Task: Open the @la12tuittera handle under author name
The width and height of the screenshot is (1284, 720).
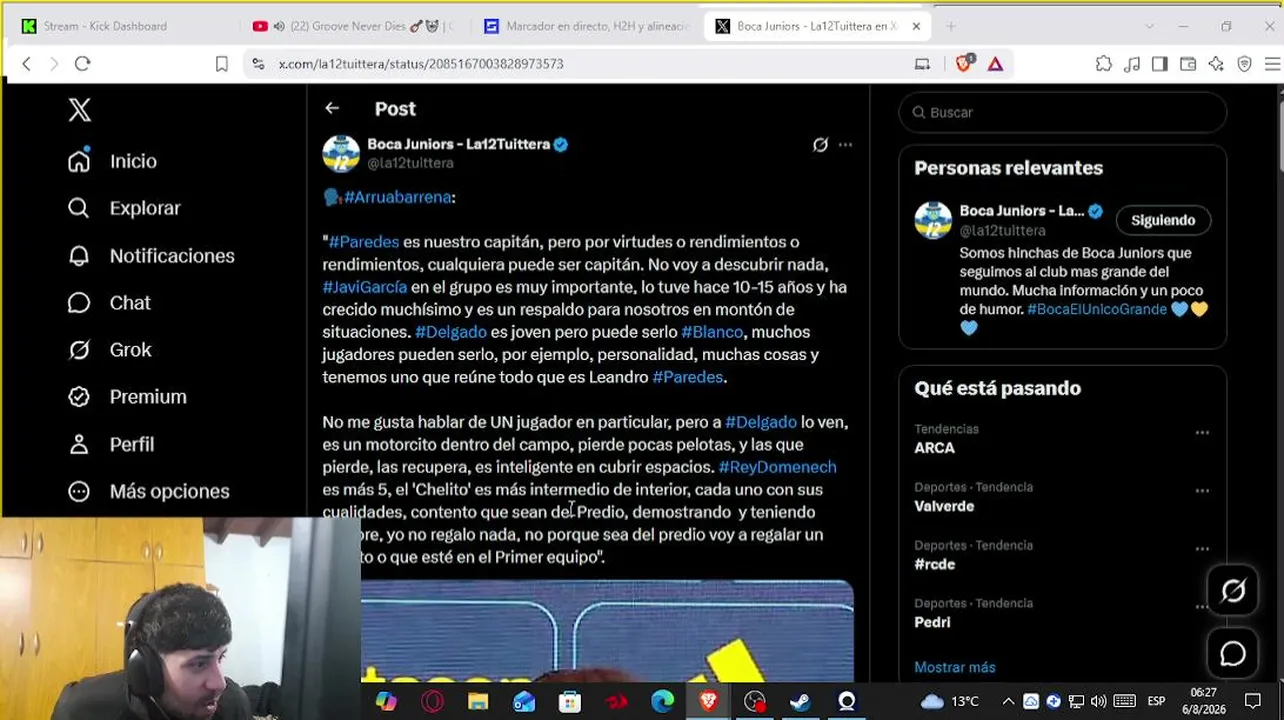Action: coord(410,163)
